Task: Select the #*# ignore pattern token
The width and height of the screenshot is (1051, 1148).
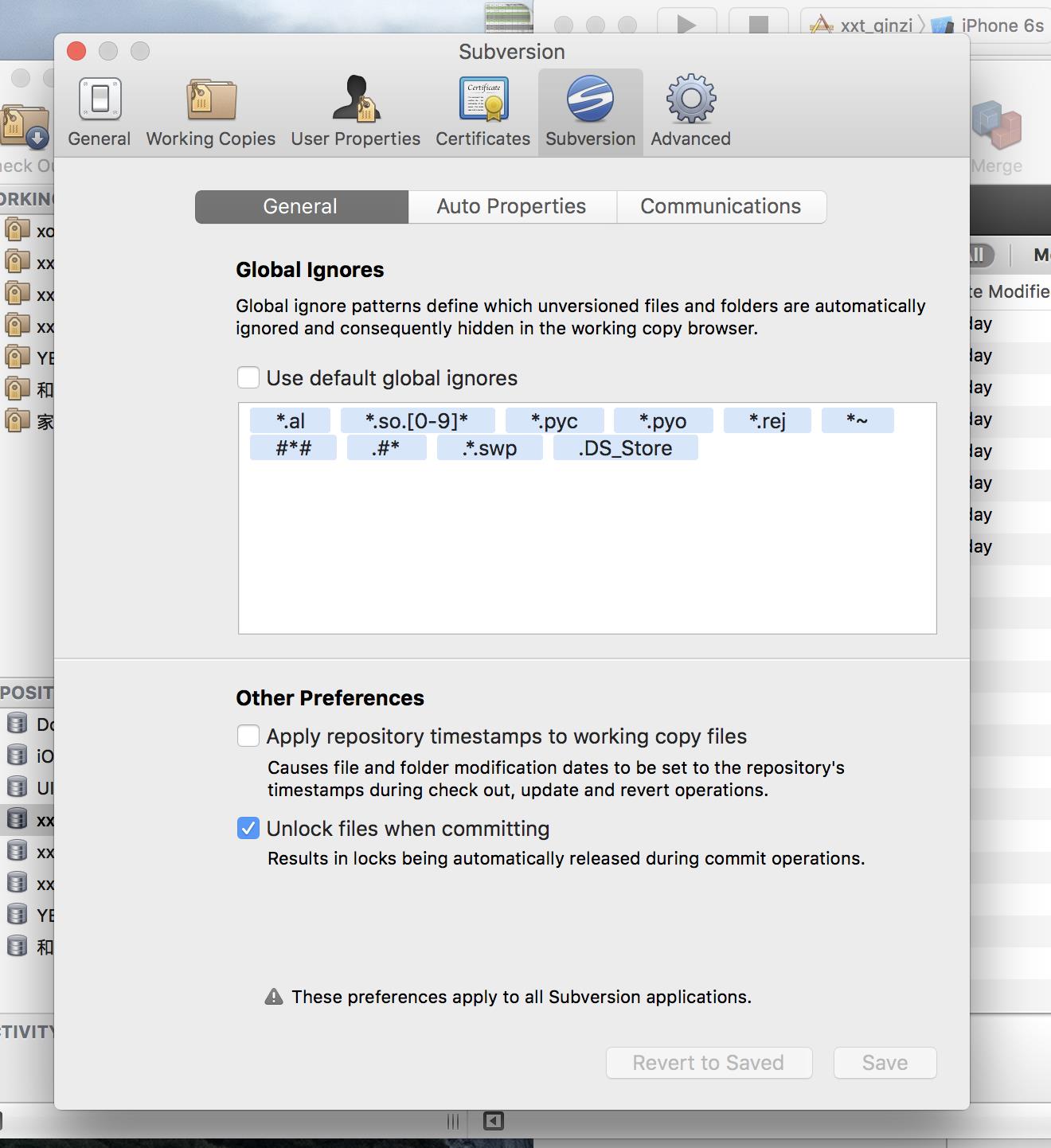Action: 293,447
